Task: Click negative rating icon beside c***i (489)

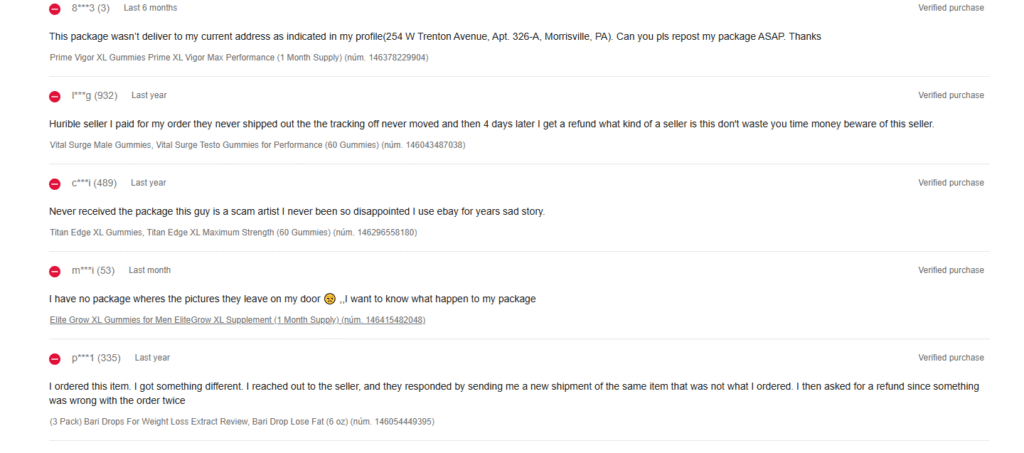Action: [55, 184]
